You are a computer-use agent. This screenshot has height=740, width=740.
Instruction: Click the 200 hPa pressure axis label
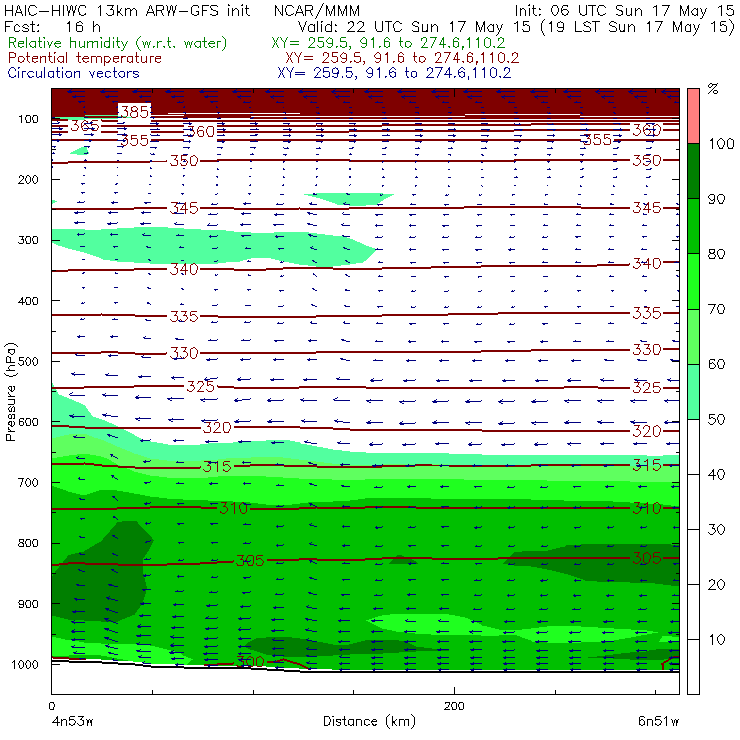point(28,179)
